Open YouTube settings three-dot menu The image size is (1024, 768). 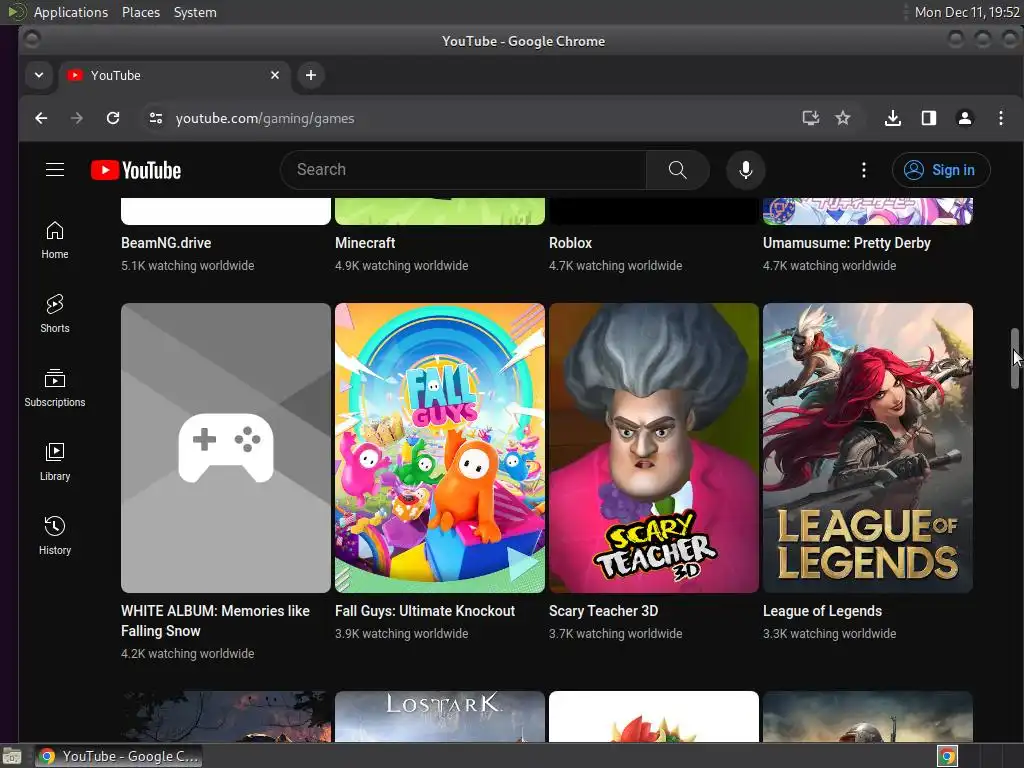(863, 170)
